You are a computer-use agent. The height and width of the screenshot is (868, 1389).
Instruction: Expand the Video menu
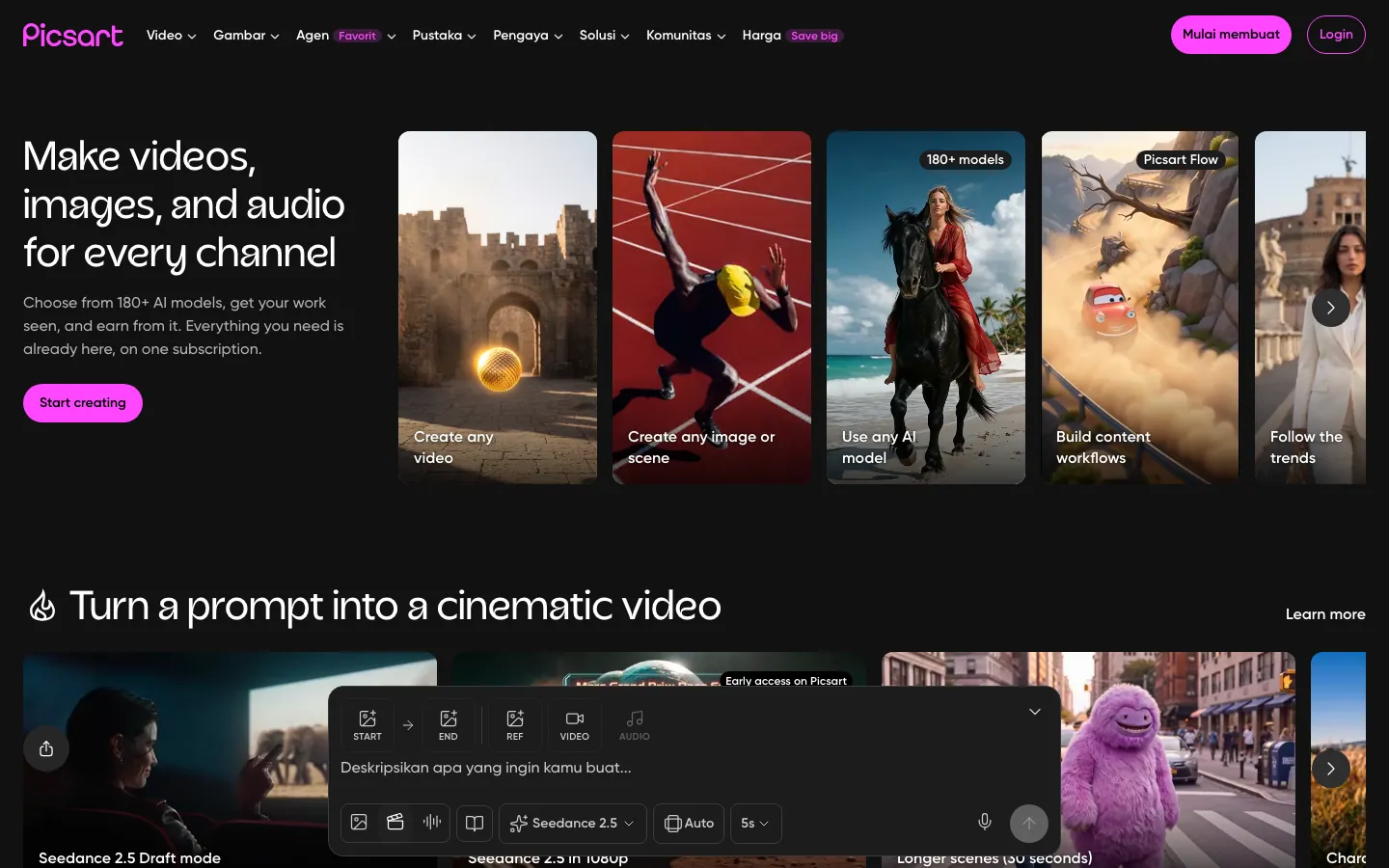pyautogui.click(x=172, y=36)
